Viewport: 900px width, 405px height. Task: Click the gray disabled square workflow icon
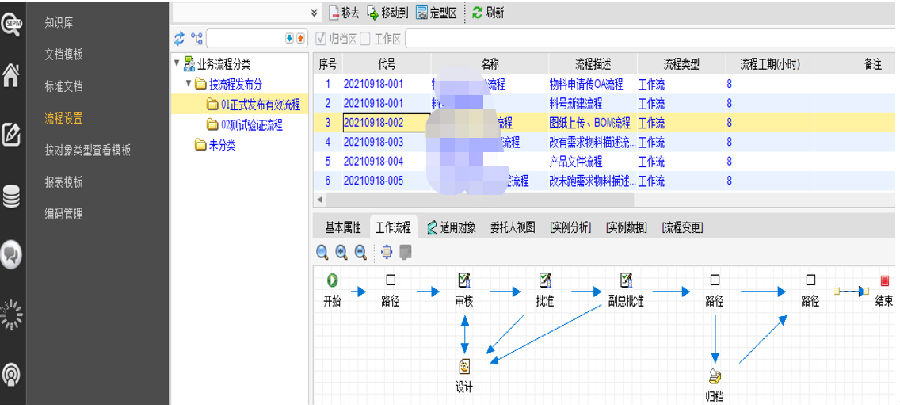(x=406, y=251)
